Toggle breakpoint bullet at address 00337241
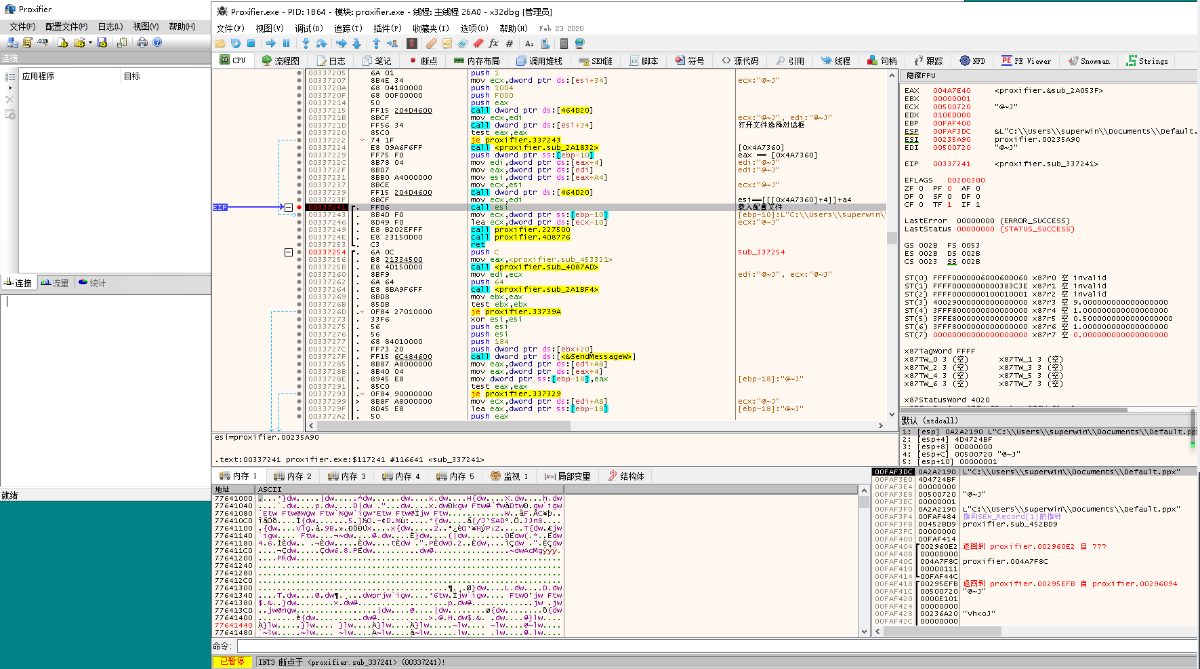1200x669 pixels. click(x=299, y=207)
